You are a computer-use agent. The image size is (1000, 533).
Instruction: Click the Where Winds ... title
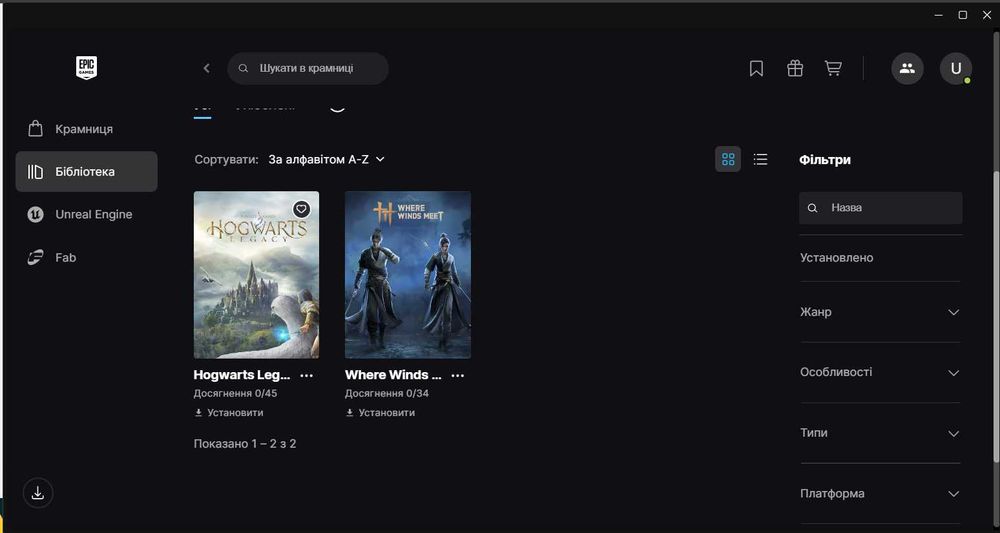click(x=393, y=375)
